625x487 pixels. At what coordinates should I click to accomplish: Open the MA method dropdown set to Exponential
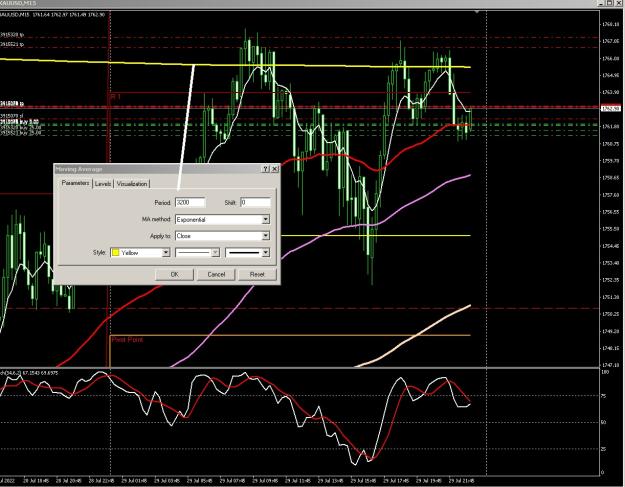pyautogui.click(x=222, y=220)
